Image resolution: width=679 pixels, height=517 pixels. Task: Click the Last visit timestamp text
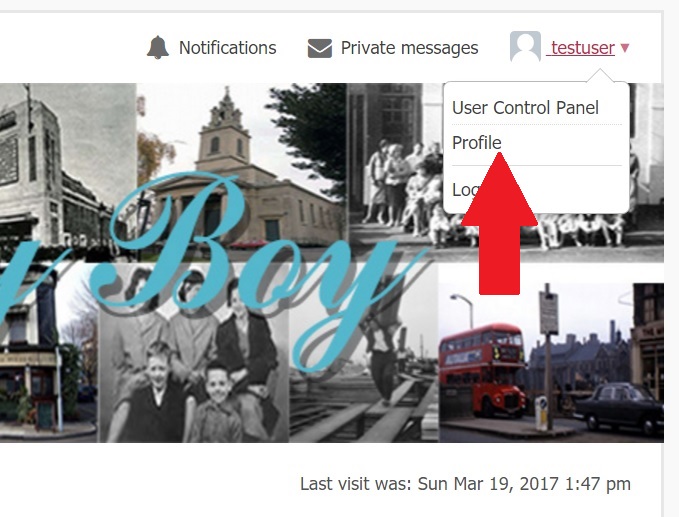(x=466, y=484)
